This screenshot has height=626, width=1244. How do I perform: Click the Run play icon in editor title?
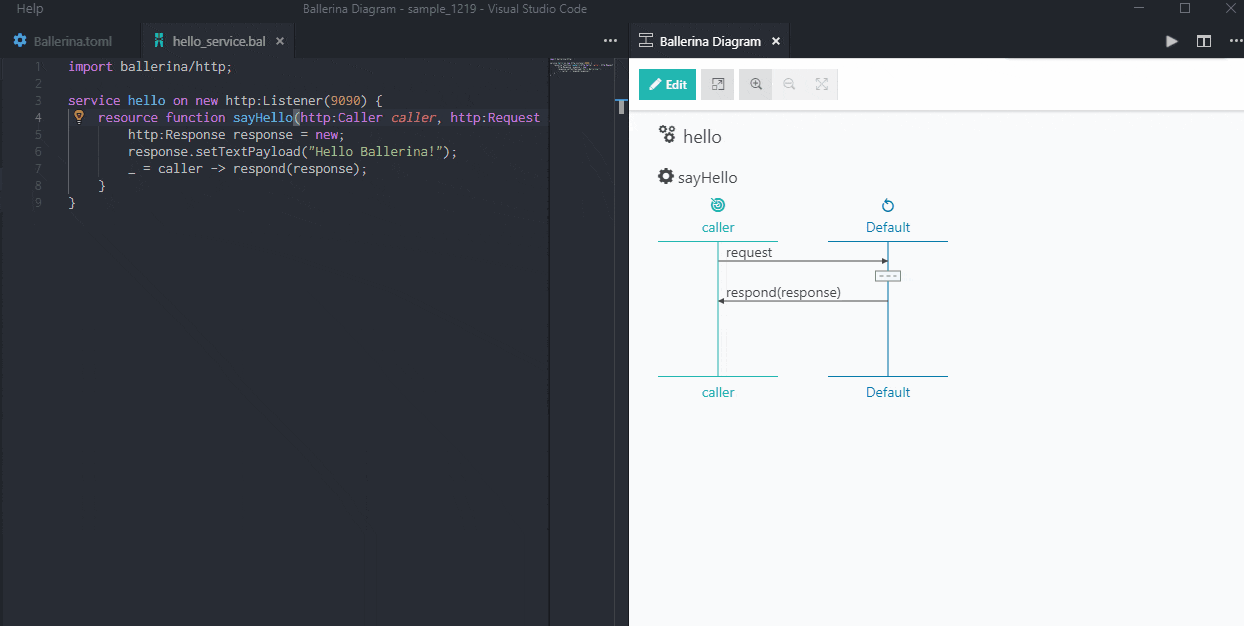(x=1172, y=42)
